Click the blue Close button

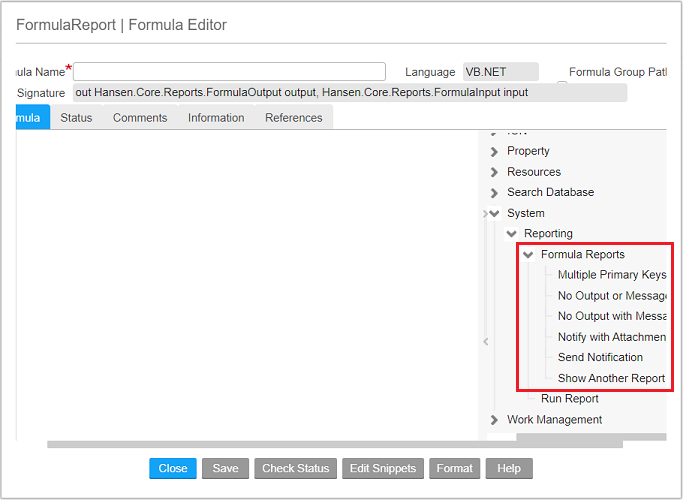coord(173,468)
